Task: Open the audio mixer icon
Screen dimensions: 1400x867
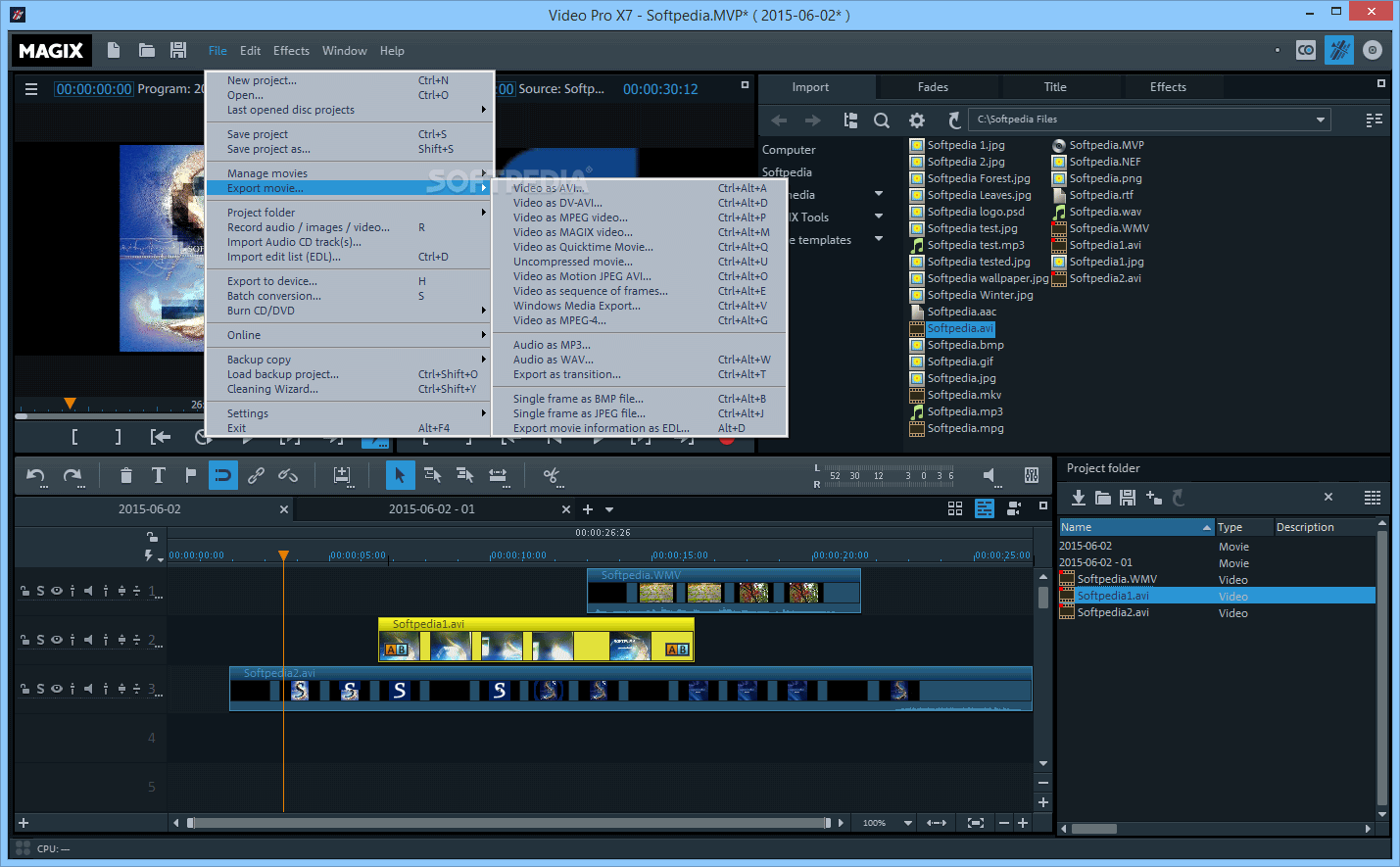Action: tap(1032, 475)
